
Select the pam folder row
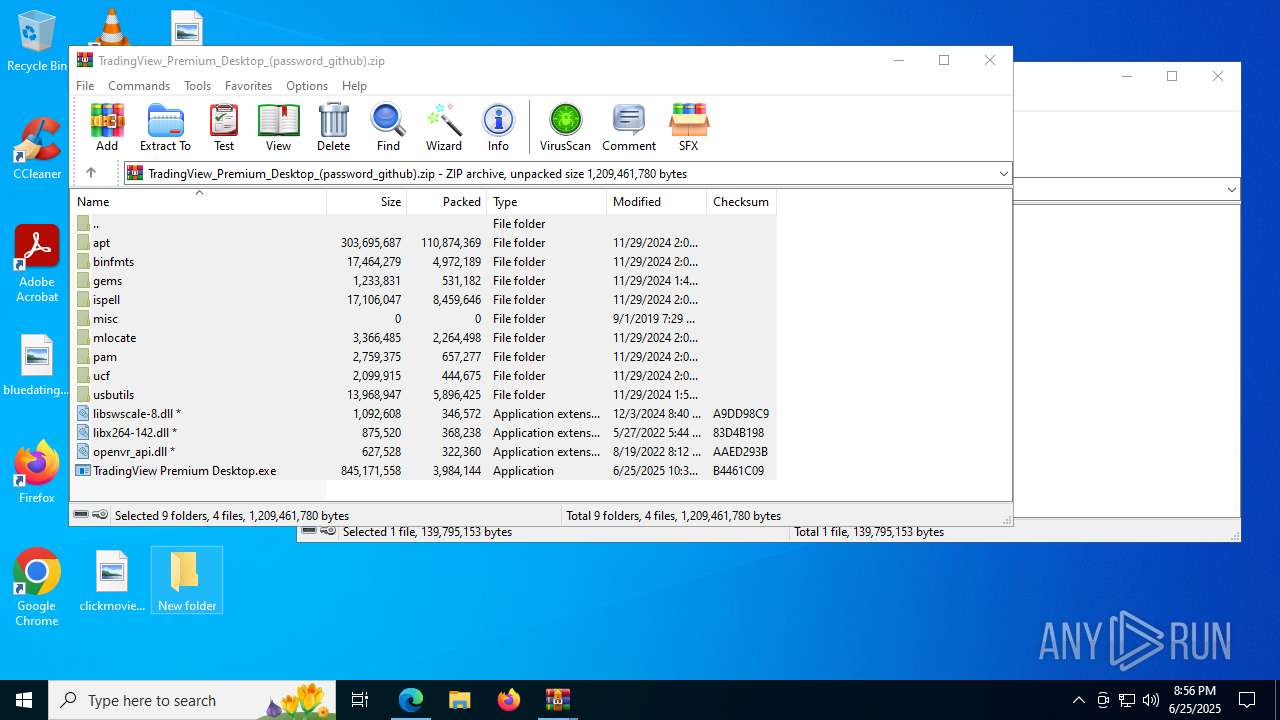click(x=424, y=356)
